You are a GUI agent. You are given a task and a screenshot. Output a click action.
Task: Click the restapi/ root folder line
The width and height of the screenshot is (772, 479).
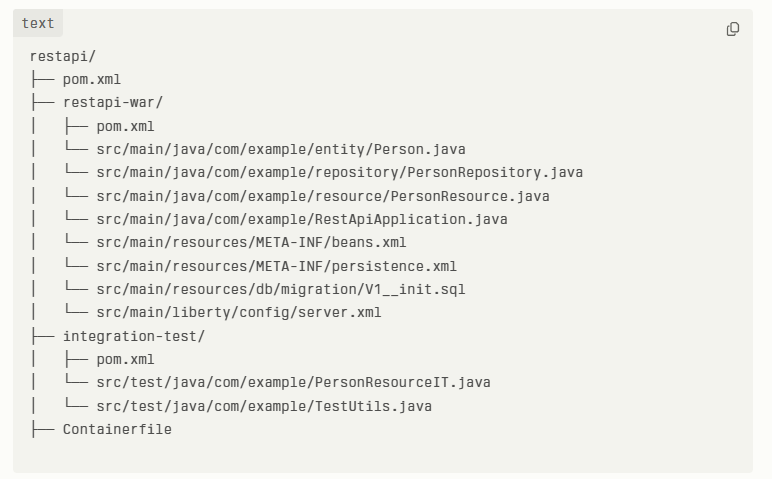63,56
